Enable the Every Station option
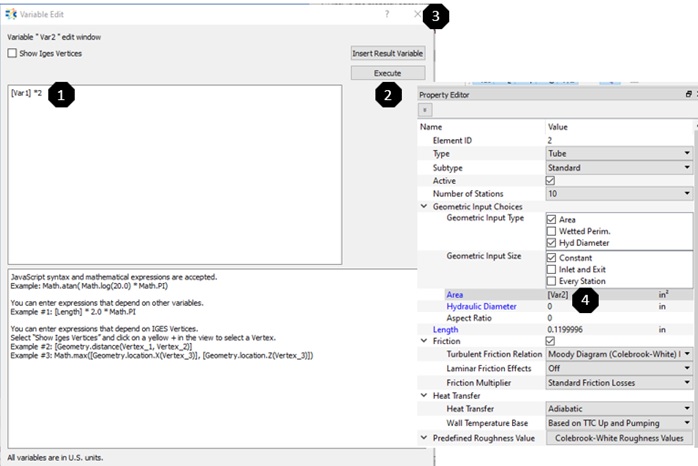Image resolution: width=698 pixels, height=466 pixels. [x=552, y=281]
